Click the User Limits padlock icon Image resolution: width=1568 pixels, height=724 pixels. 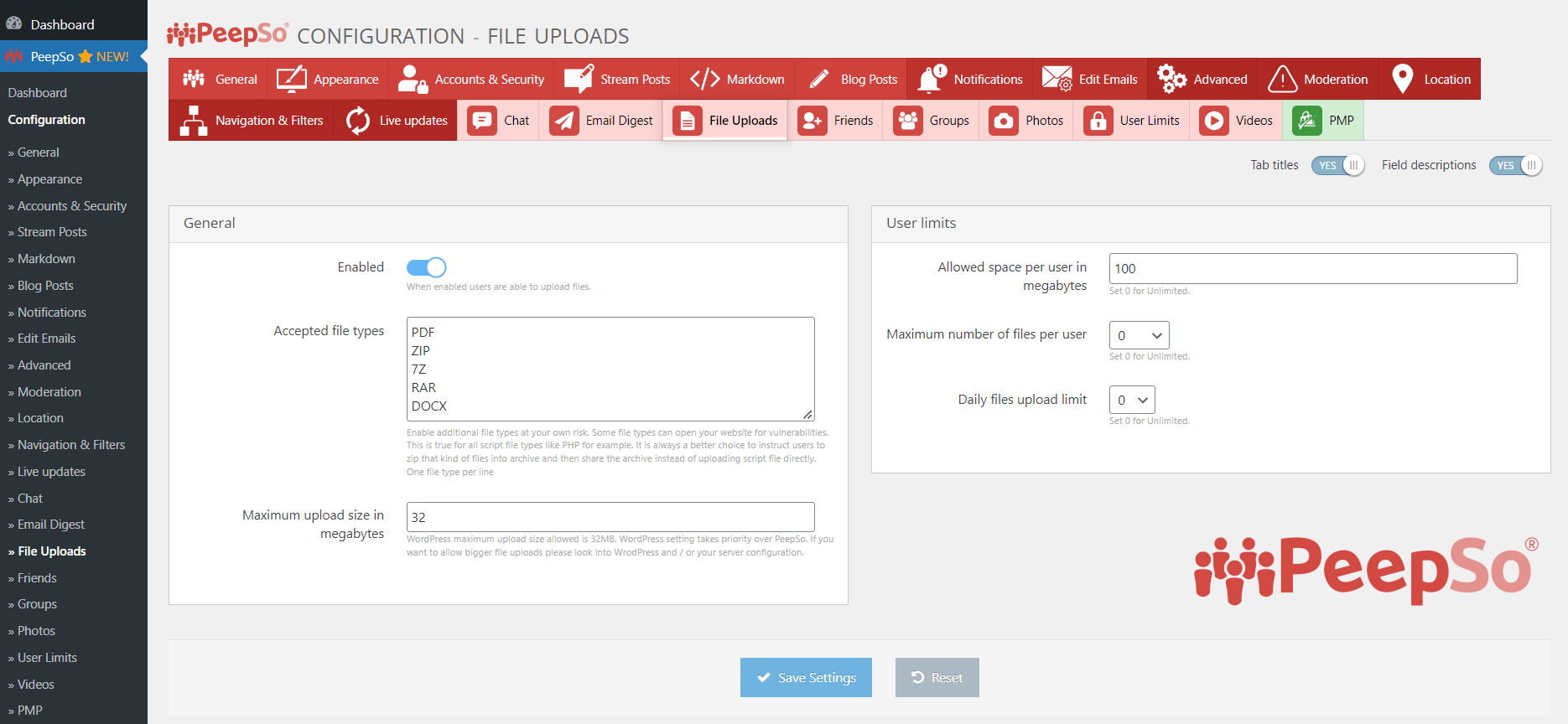(1098, 121)
